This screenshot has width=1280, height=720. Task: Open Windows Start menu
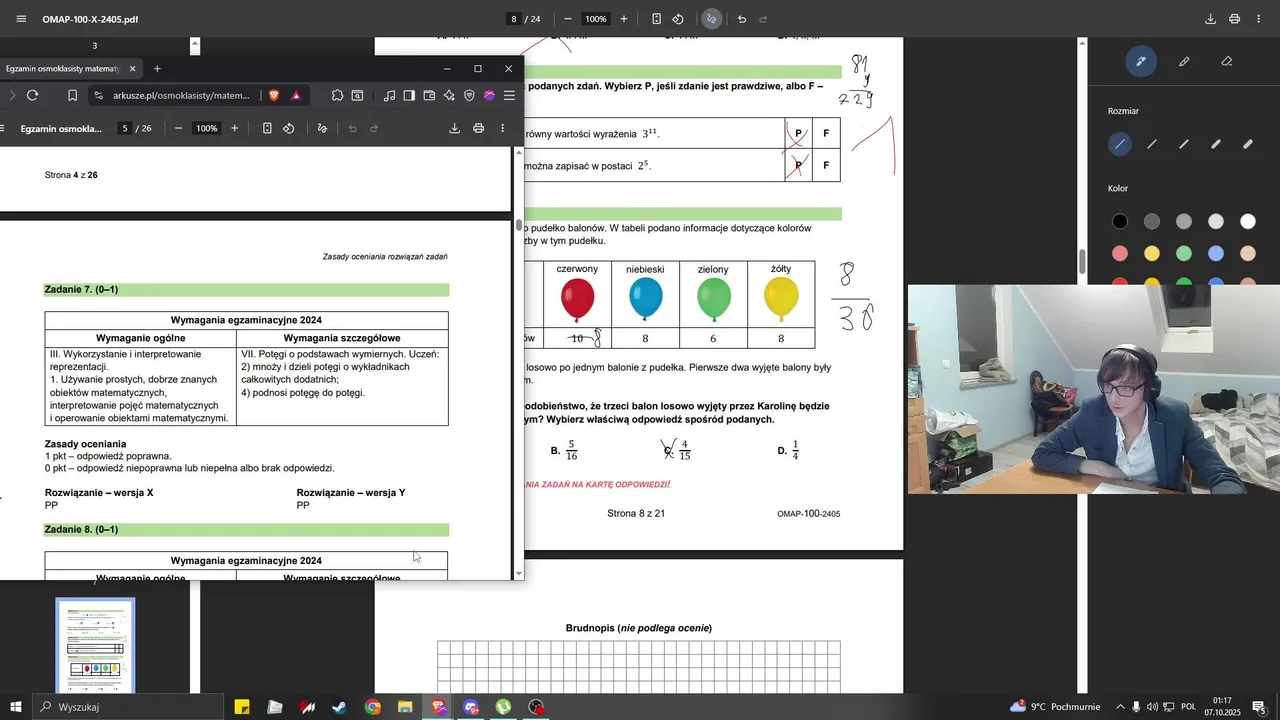15,707
